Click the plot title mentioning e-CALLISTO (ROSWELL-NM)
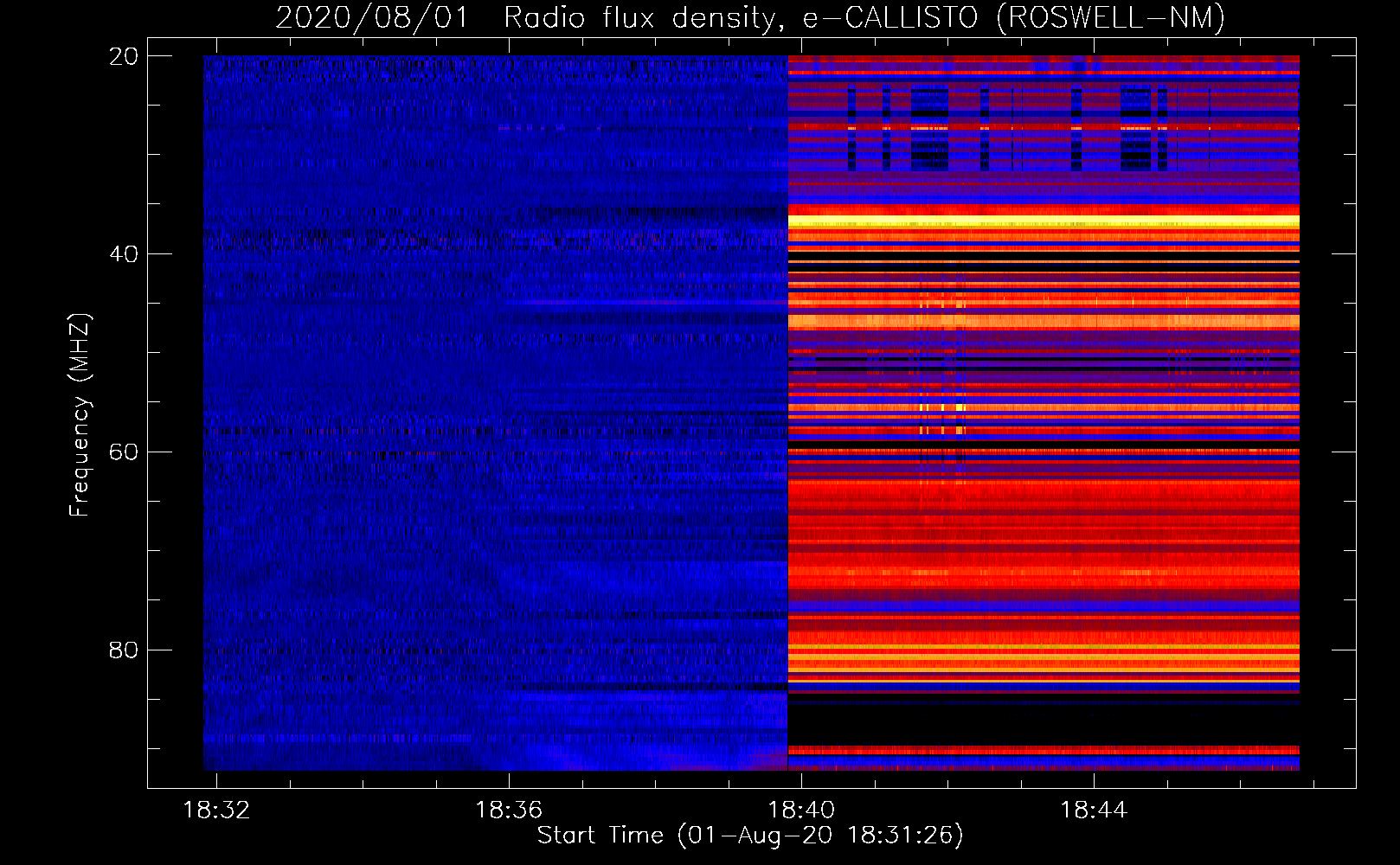The width and height of the screenshot is (1400, 865). (750, 17)
